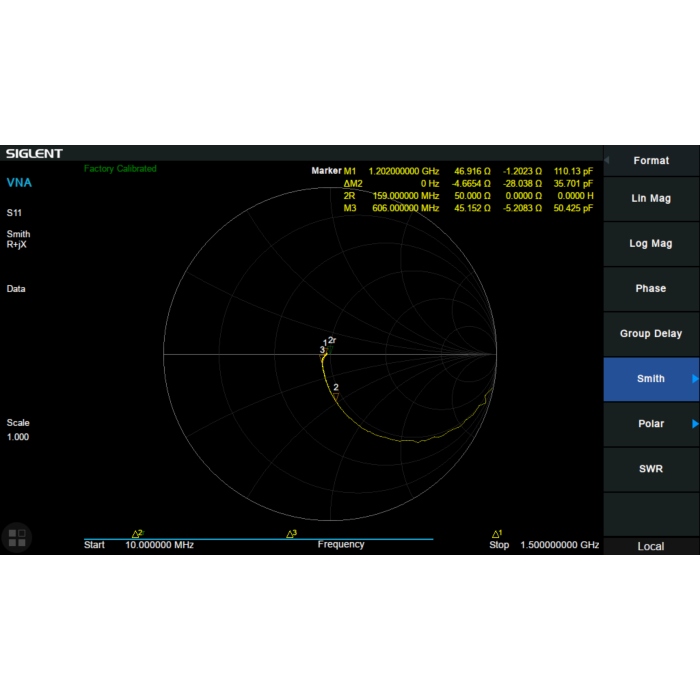Click M3 frequency 606.000000 MHz
The image size is (700, 700).
pyautogui.click(x=405, y=208)
